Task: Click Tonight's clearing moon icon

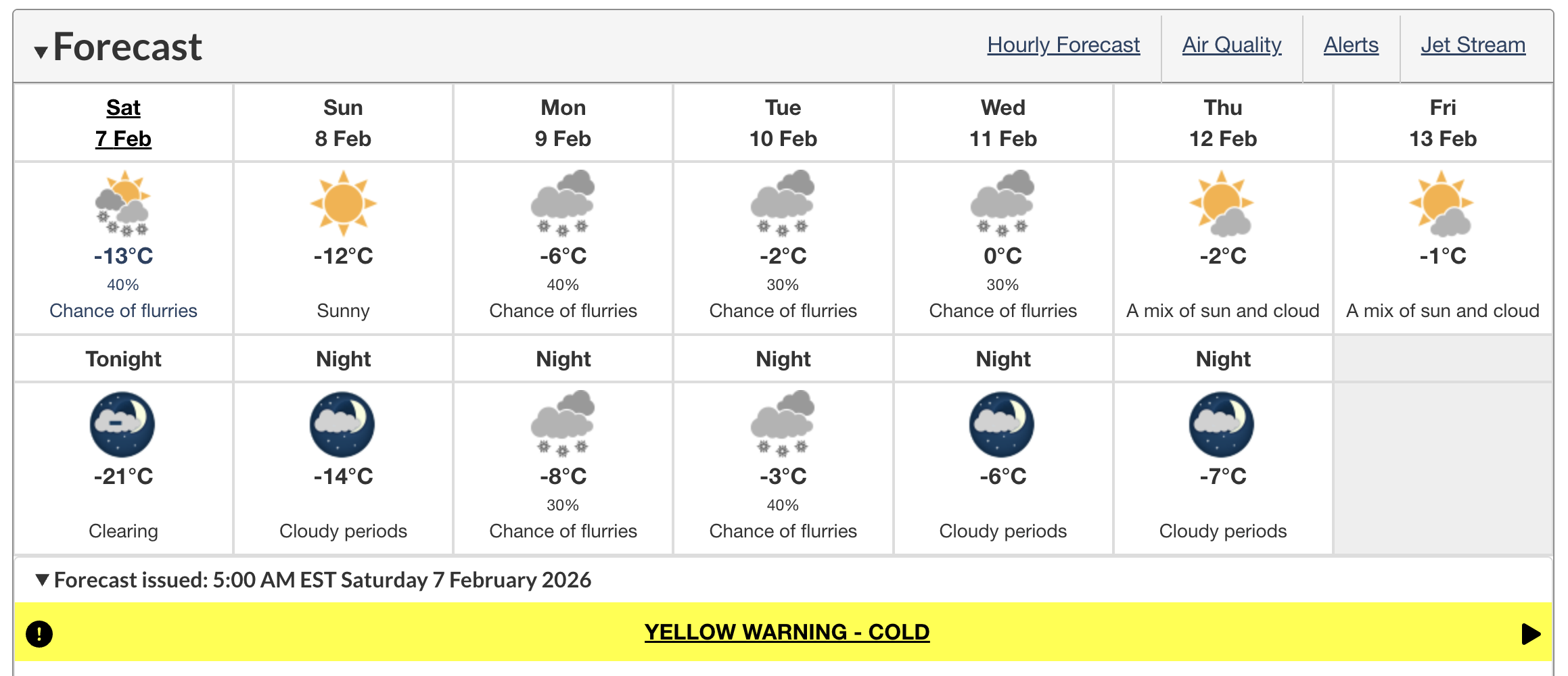Action: [x=122, y=425]
